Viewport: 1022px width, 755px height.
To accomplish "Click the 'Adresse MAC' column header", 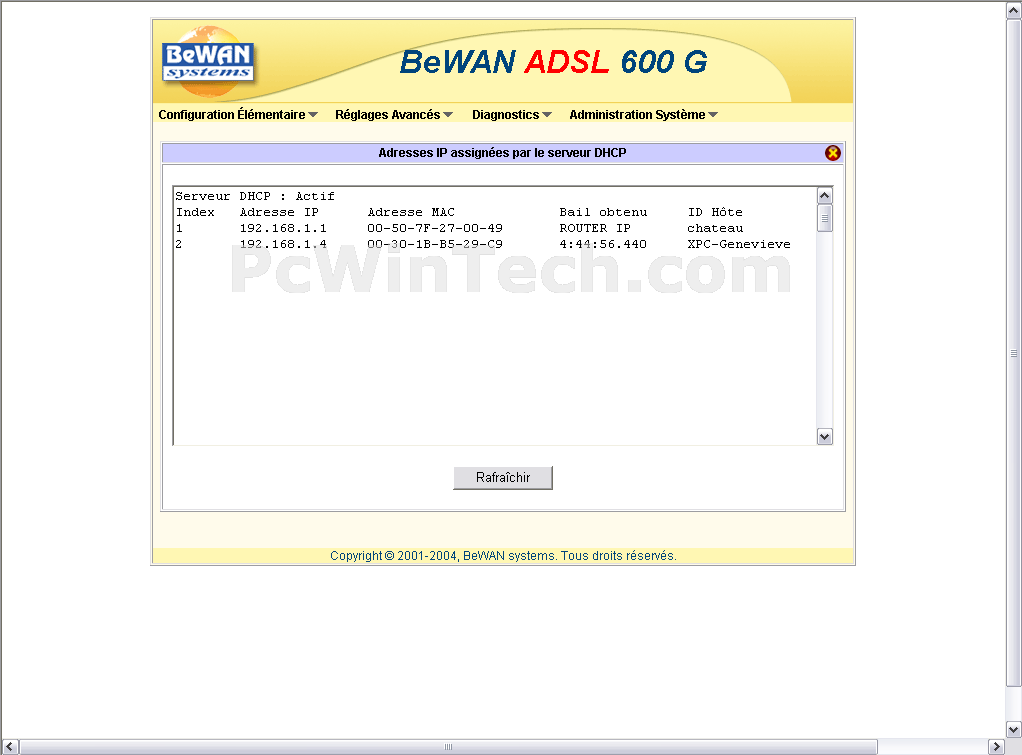I will 411,212.
